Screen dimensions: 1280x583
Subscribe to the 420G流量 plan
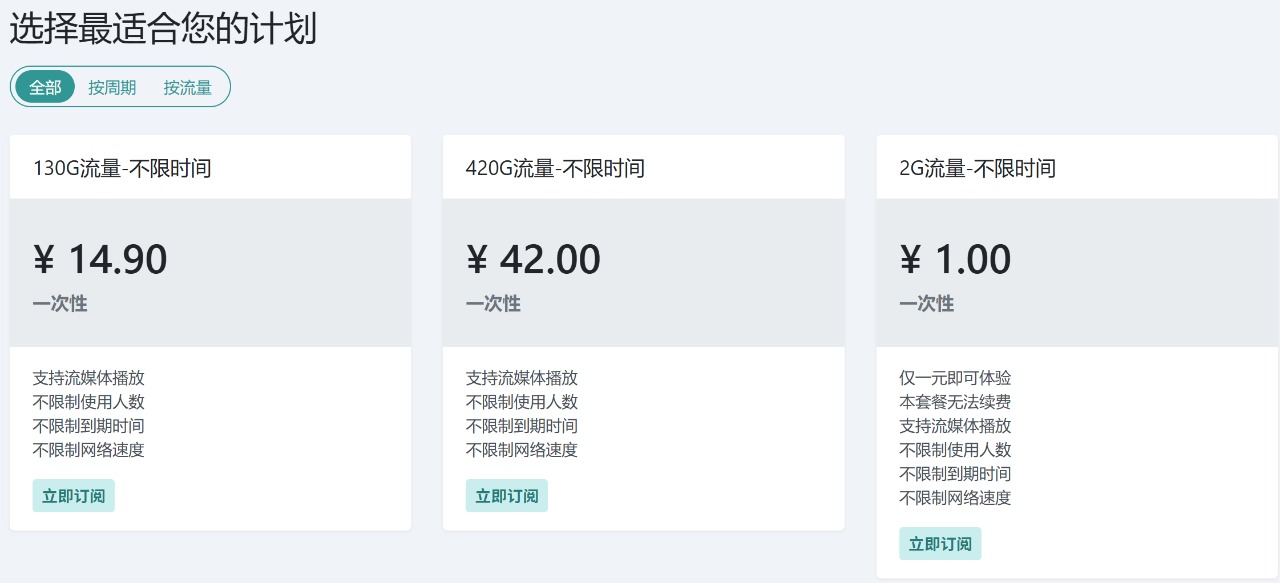[x=507, y=496]
